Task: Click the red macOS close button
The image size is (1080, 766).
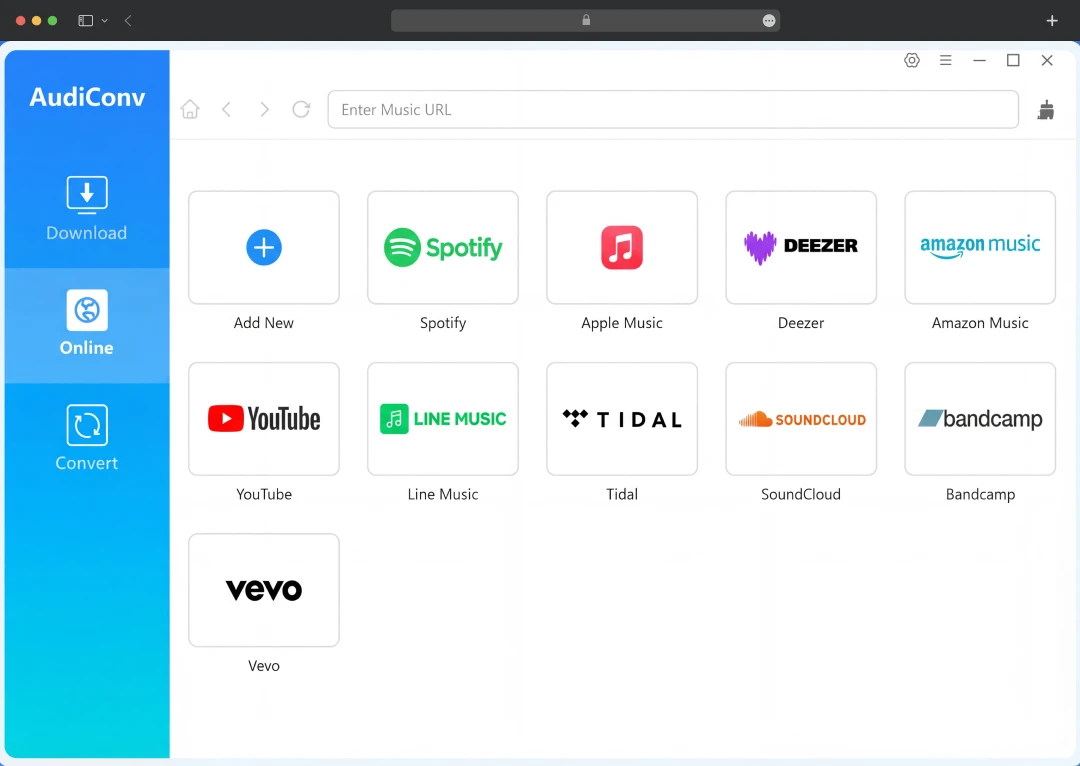Action: click(x=21, y=21)
